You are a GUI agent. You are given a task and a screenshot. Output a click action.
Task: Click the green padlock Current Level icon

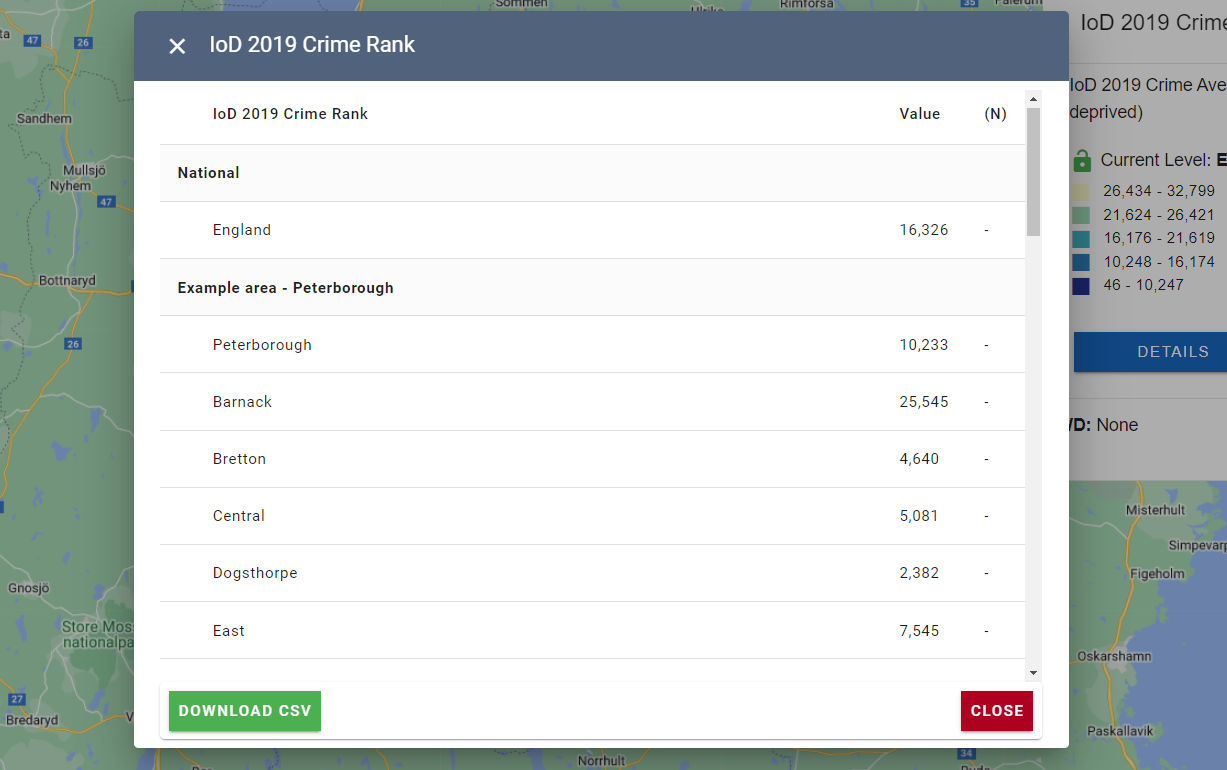(1083, 160)
